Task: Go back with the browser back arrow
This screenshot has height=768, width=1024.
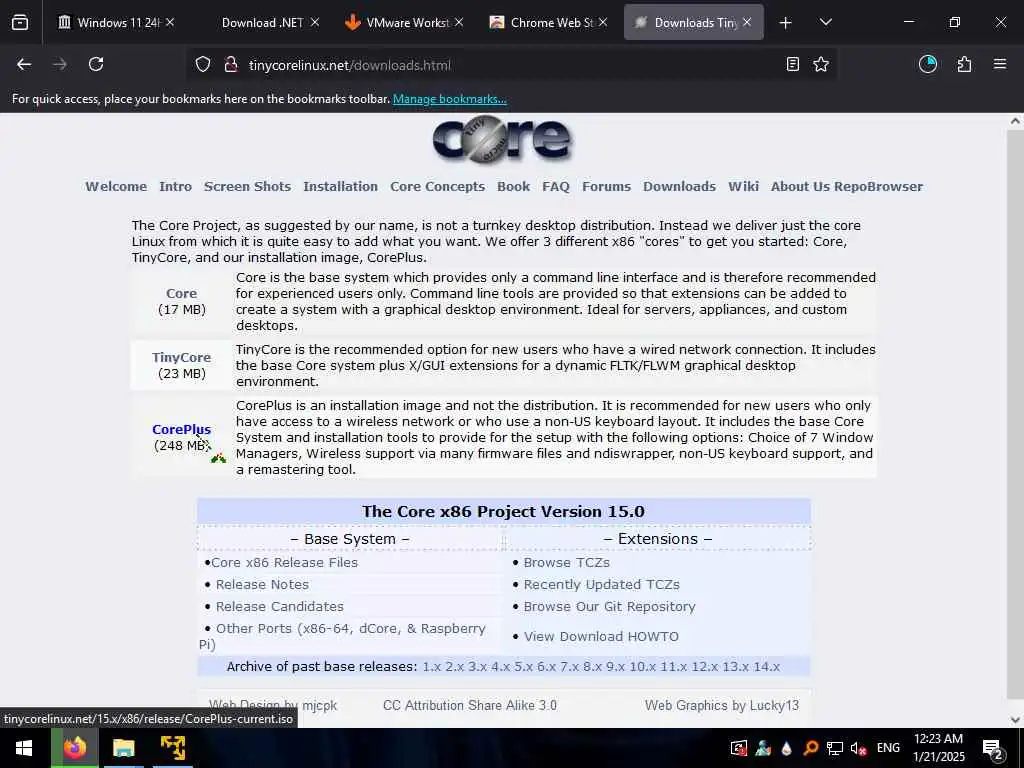Action: click(x=24, y=64)
